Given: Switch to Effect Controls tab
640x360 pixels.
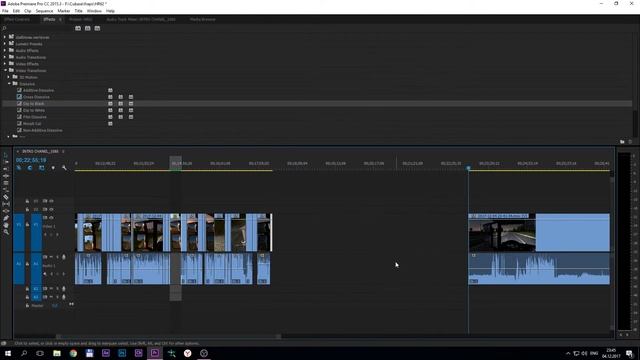Looking at the screenshot, I should [17, 19].
